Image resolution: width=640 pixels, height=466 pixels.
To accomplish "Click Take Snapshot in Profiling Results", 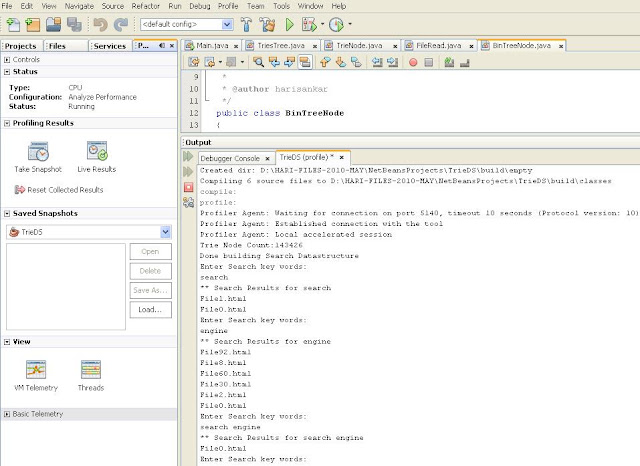I will 38,157.
